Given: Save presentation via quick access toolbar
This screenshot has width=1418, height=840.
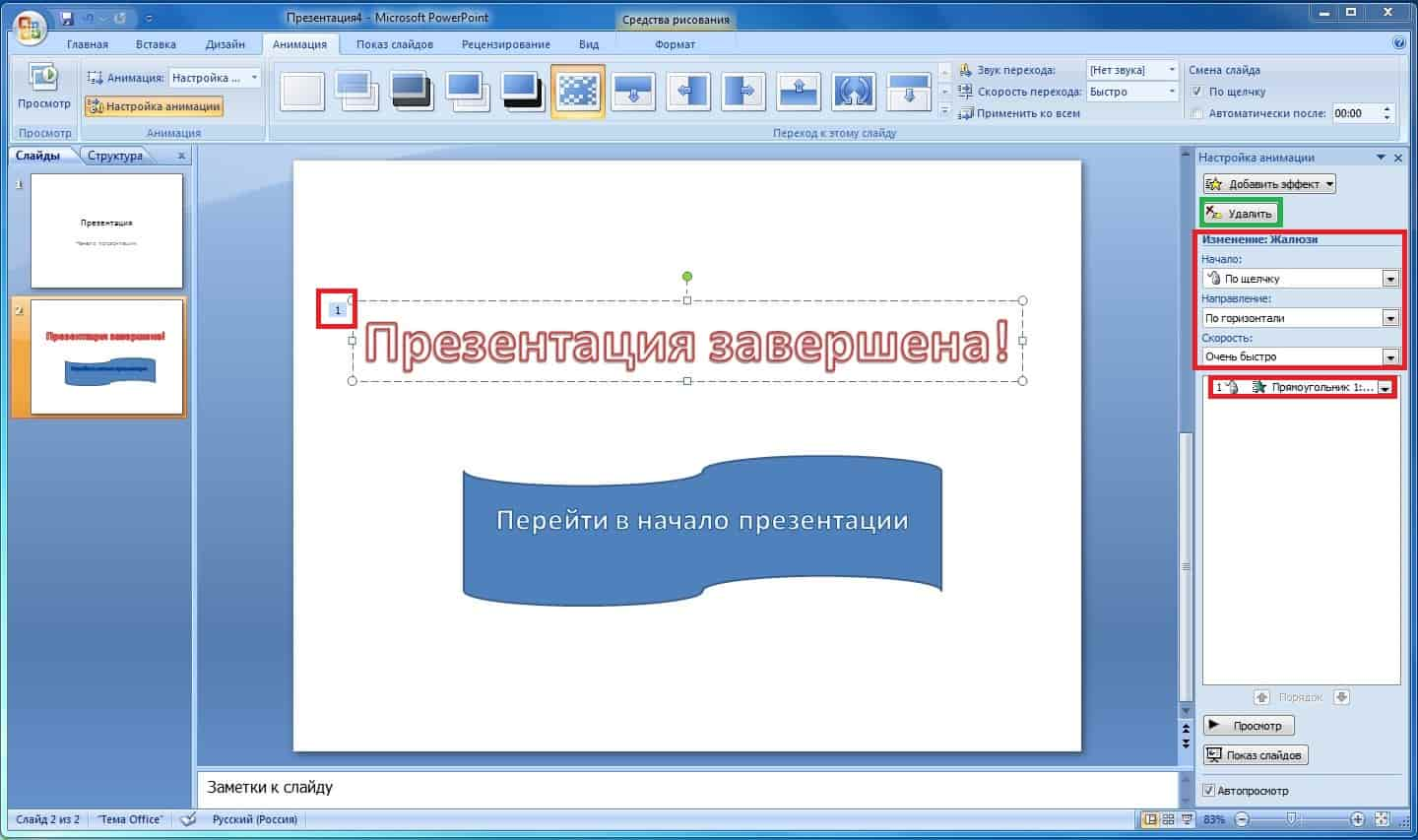Looking at the screenshot, I should pos(67,18).
